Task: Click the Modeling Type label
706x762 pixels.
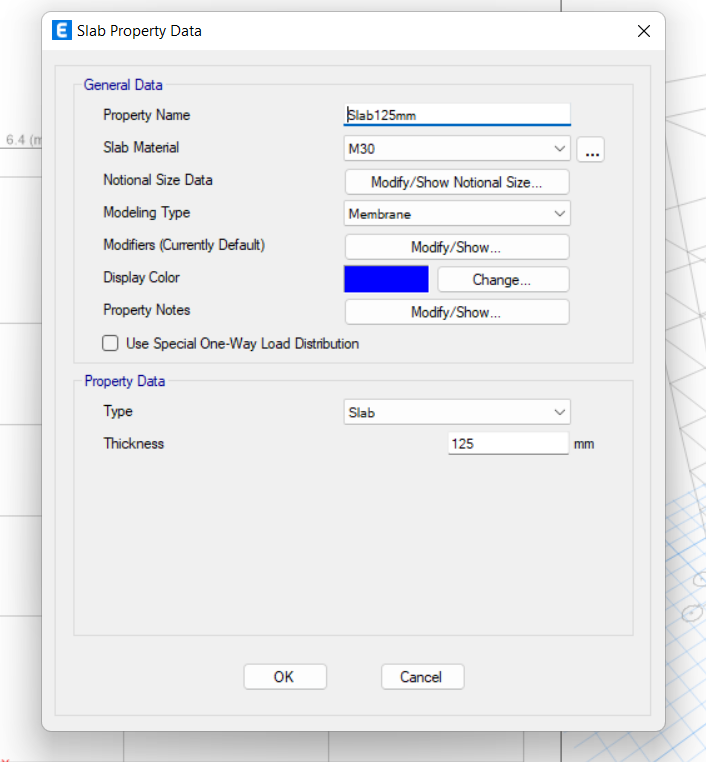Action: click(147, 212)
